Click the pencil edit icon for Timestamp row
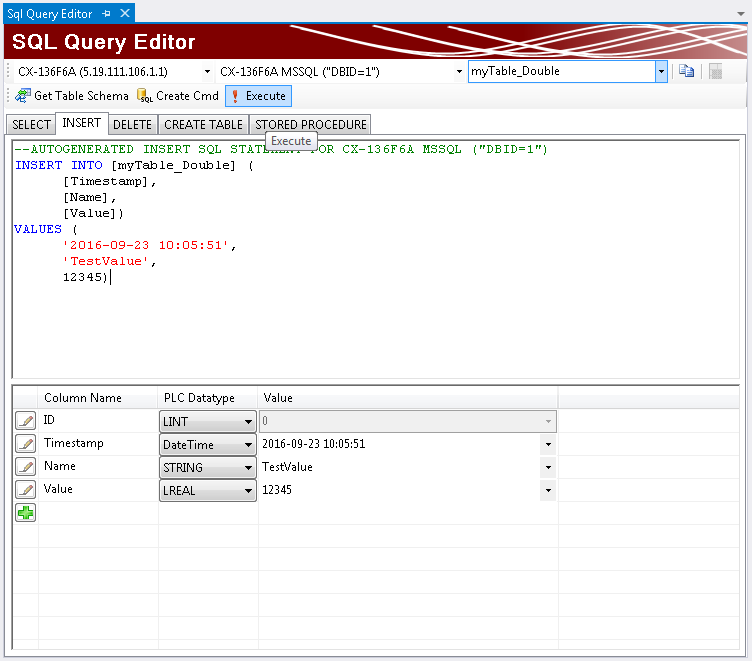 25,444
